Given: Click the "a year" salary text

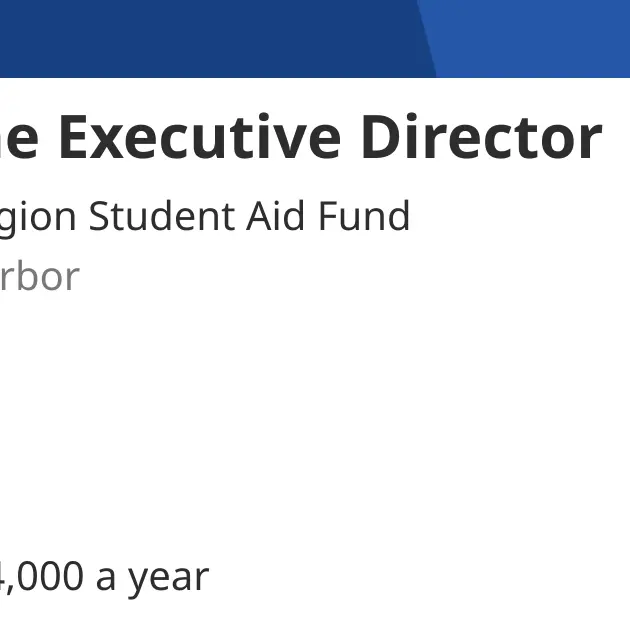Looking at the screenshot, I should [152, 578].
